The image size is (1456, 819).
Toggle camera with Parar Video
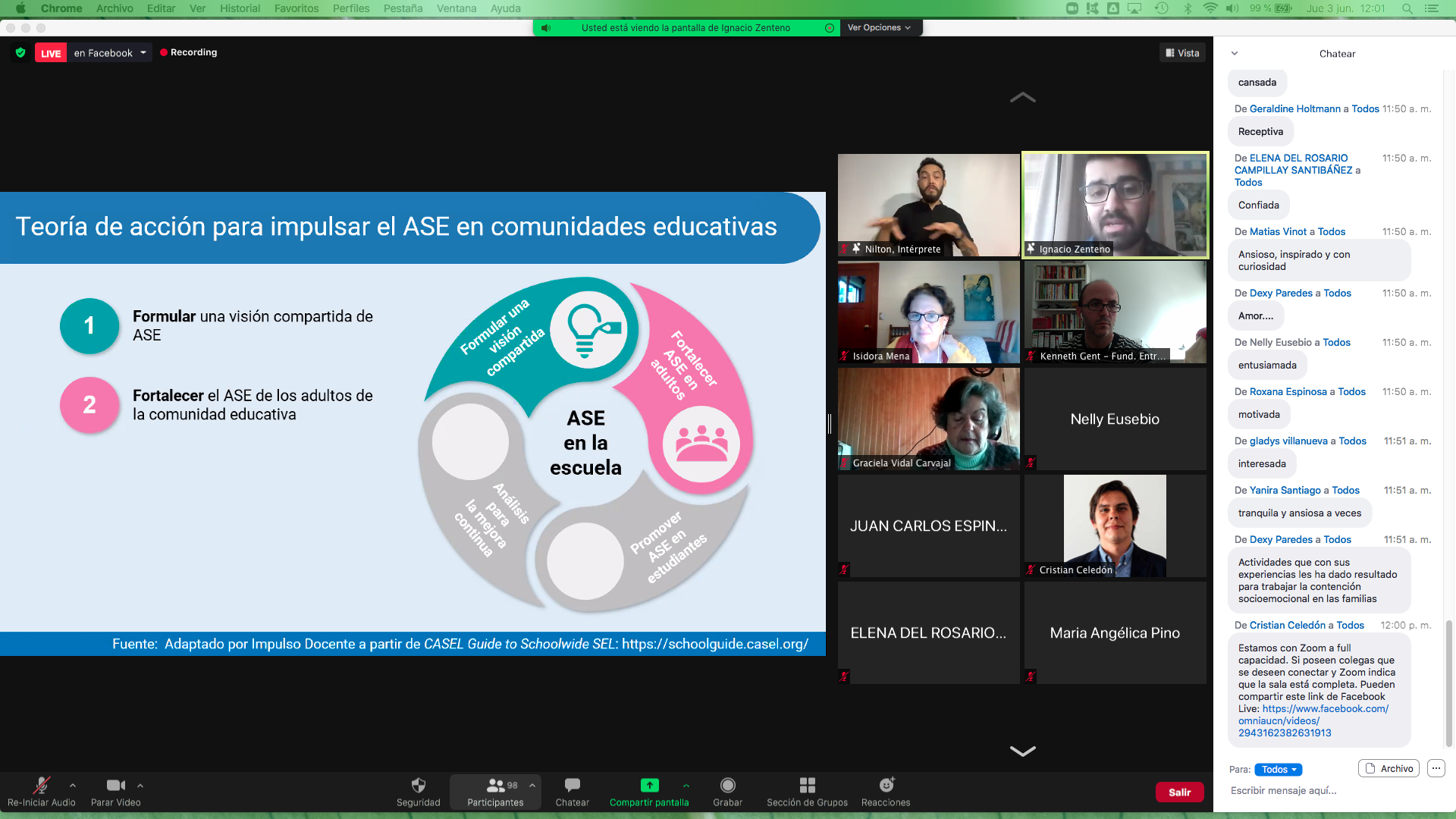pos(115,786)
